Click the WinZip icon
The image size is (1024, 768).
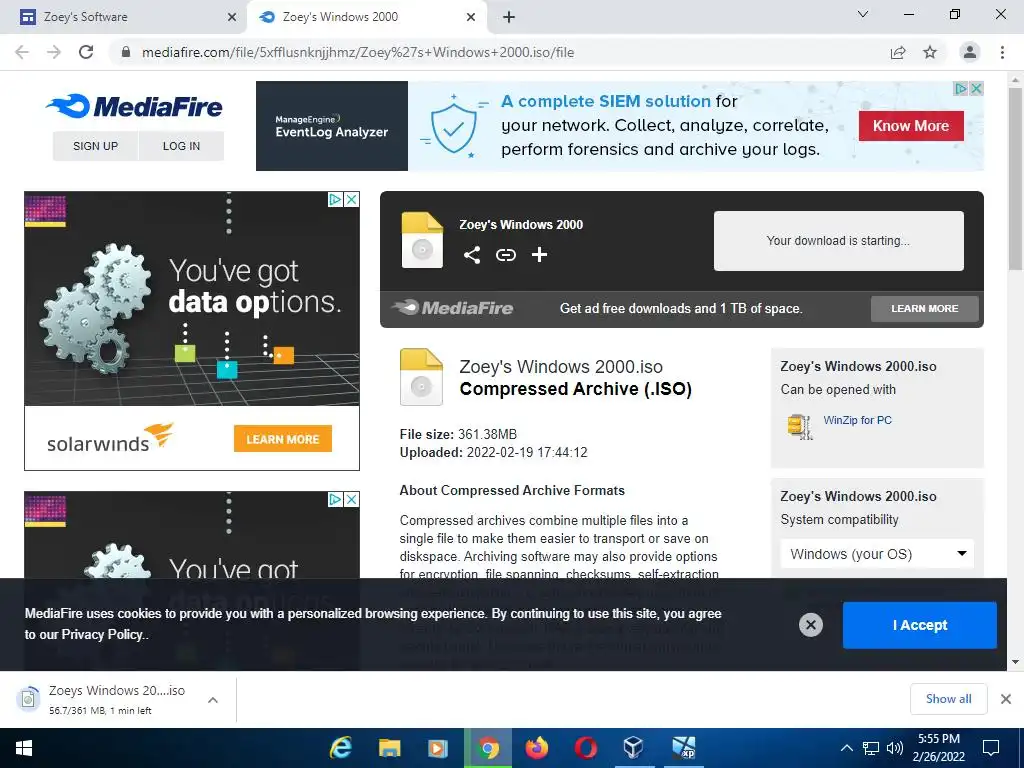pos(800,426)
